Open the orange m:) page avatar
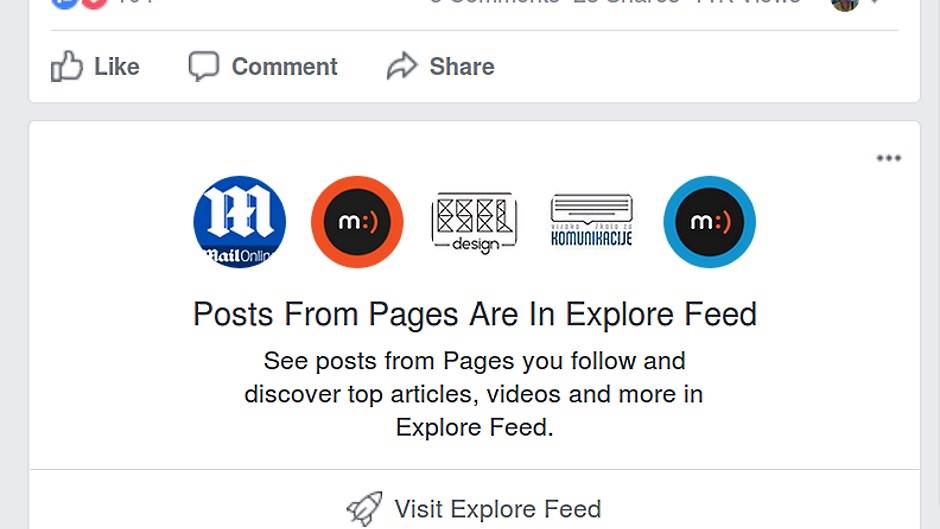The width and height of the screenshot is (940, 529). pos(357,222)
